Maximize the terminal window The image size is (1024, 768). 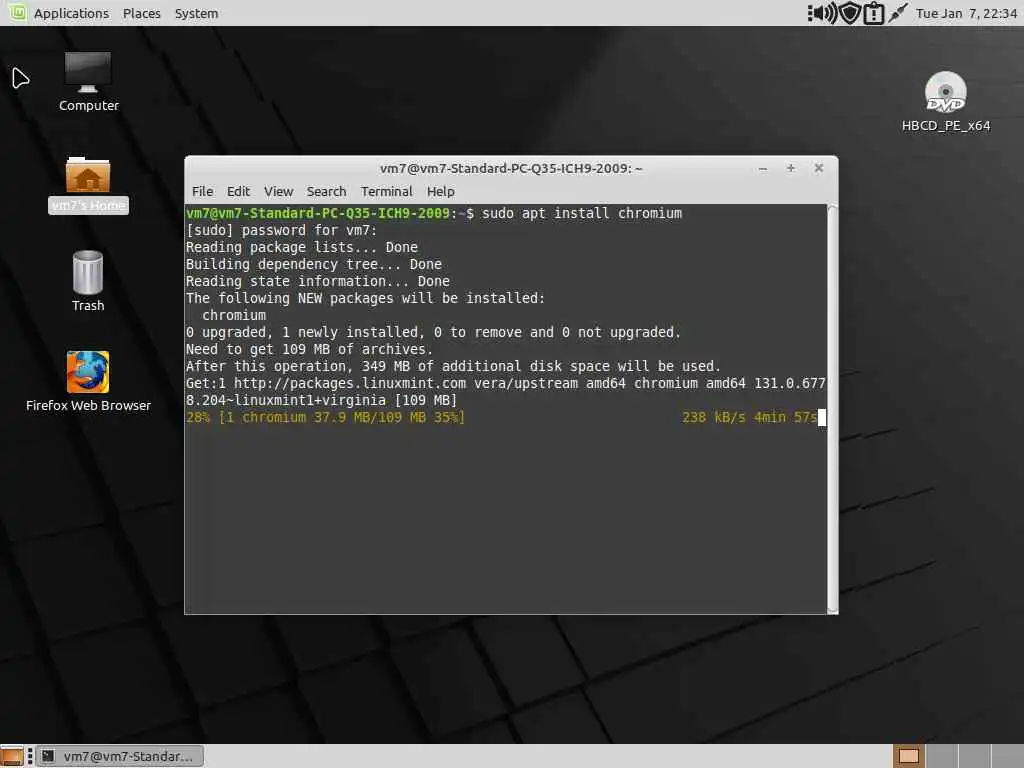pyautogui.click(x=791, y=168)
